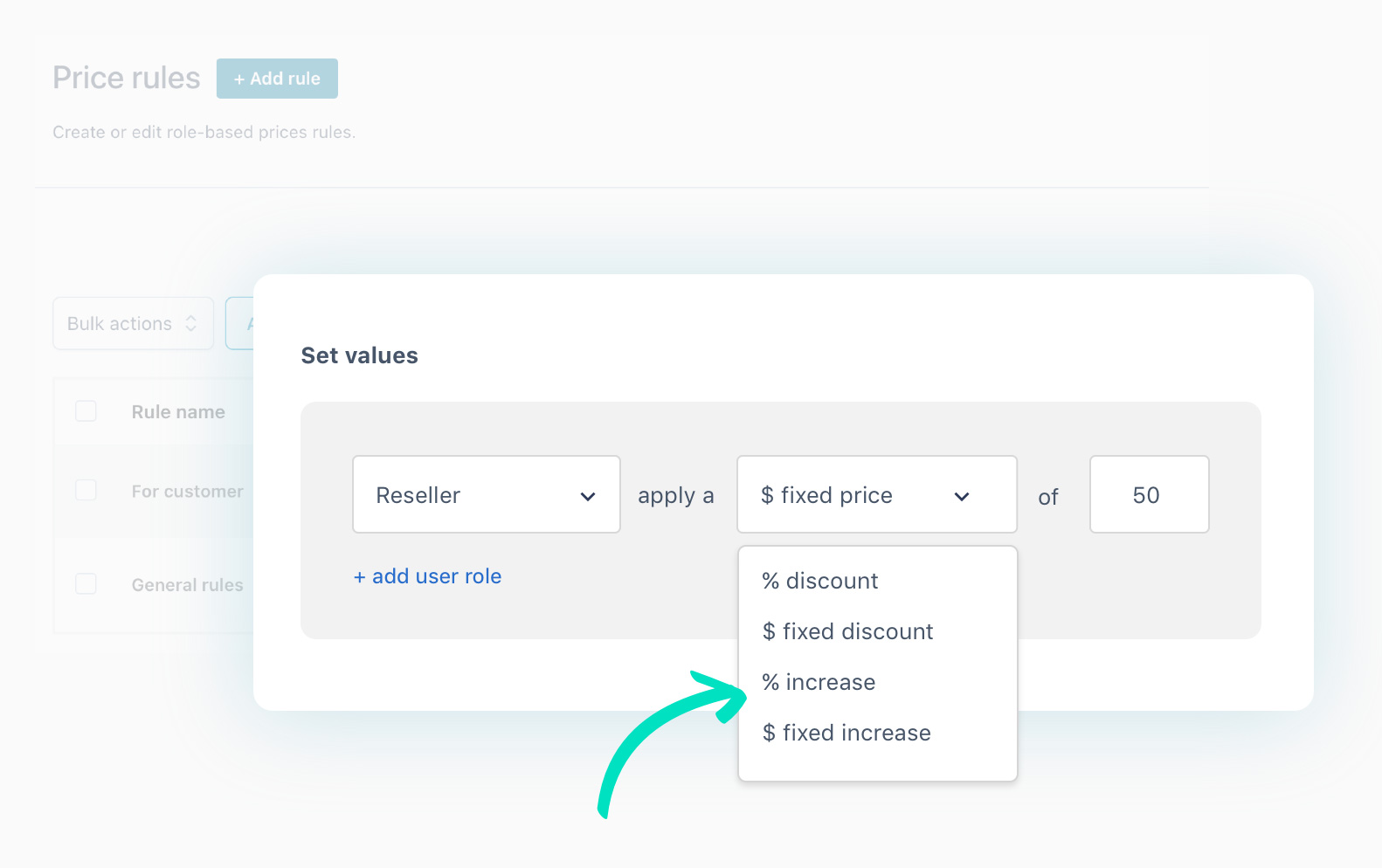
Task: Click the "Rule name" column header
Action: [x=177, y=410]
